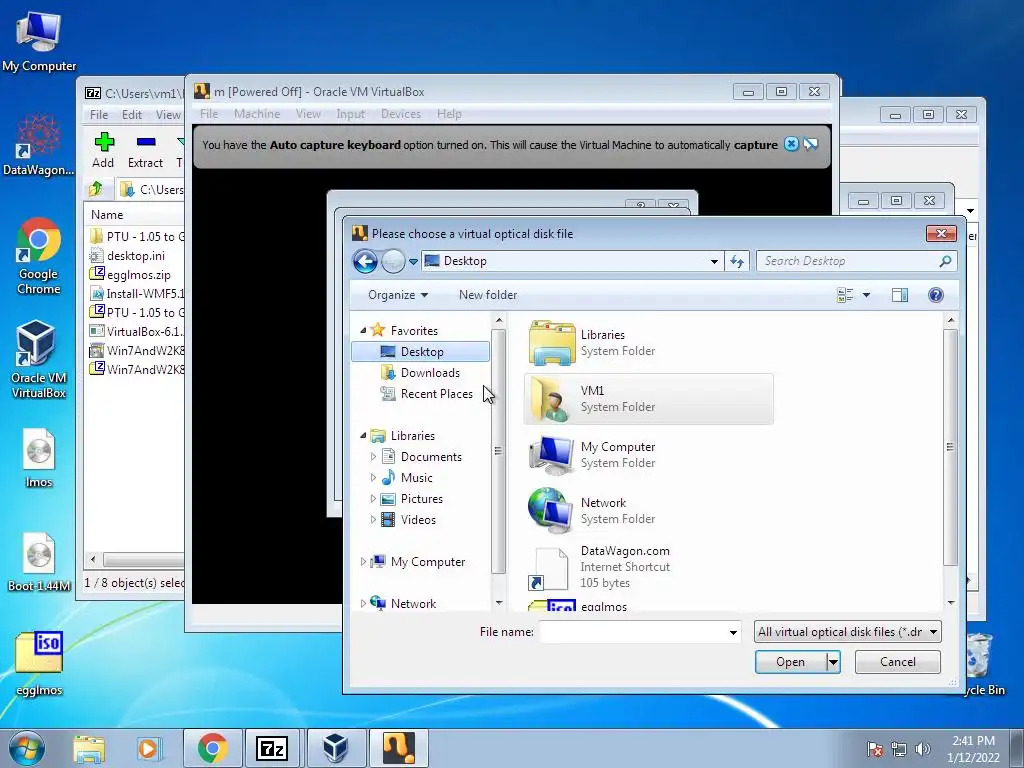
Task: Select Videos library in navigation pane
Action: click(418, 520)
